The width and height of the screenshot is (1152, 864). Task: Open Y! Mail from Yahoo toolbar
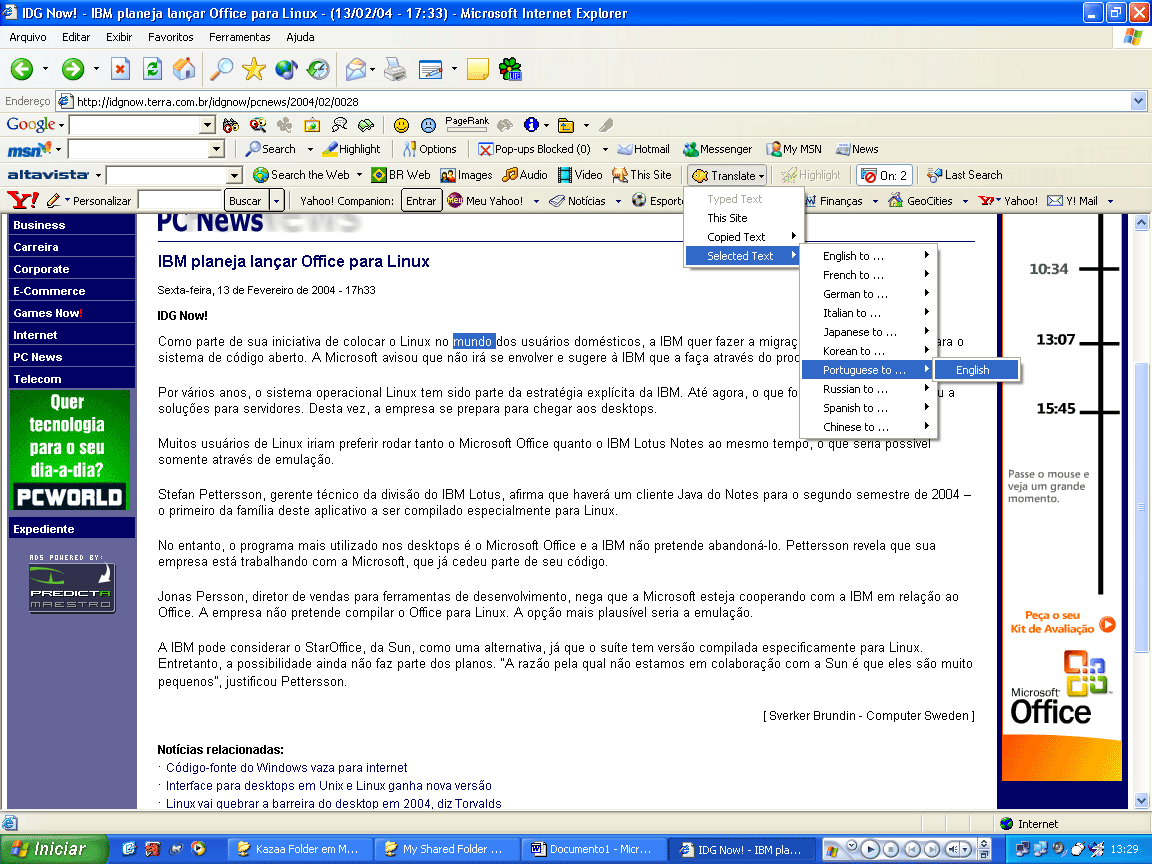point(1073,201)
